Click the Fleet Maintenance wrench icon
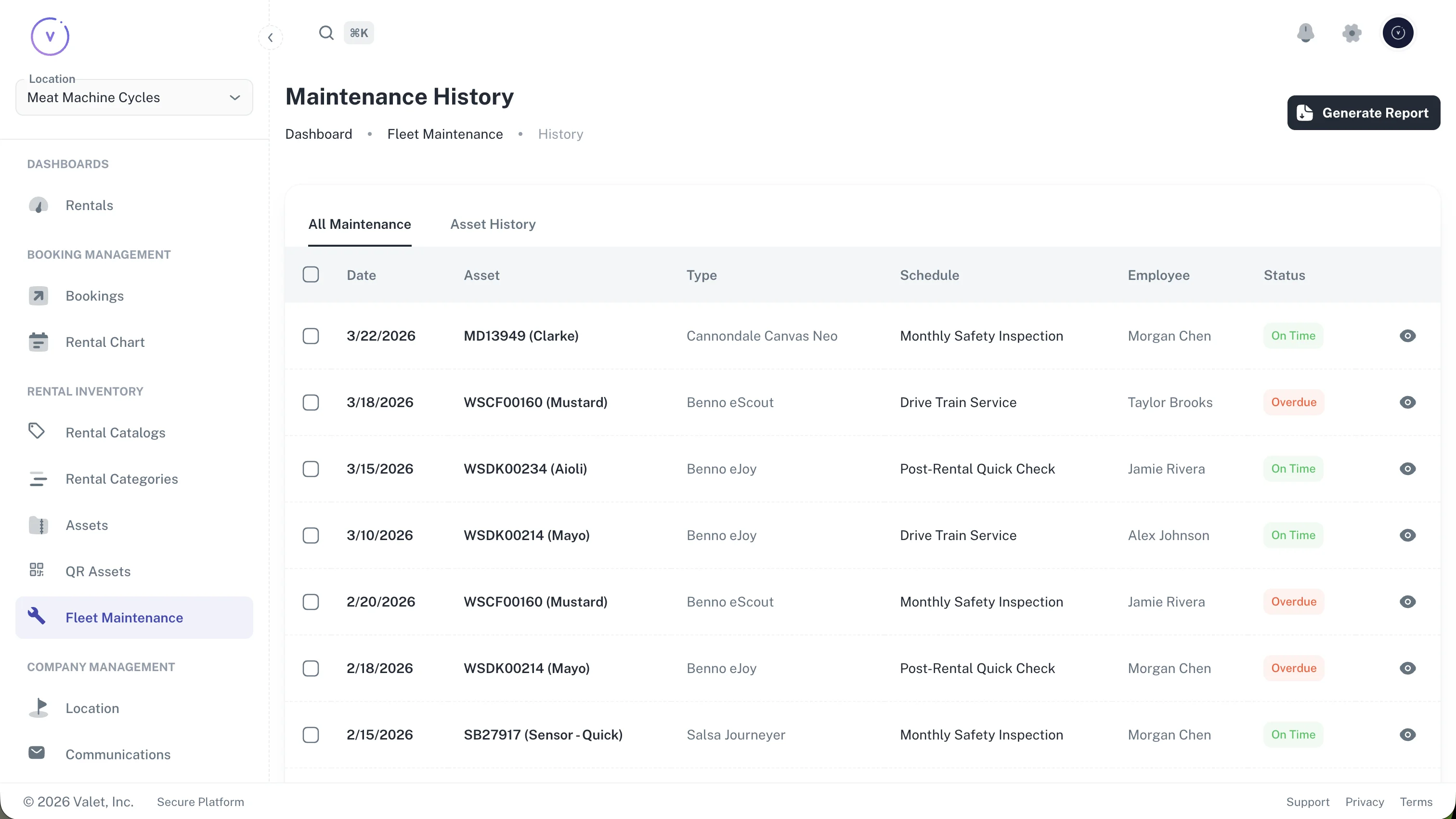Viewport: 1456px width, 819px height. [x=37, y=617]
